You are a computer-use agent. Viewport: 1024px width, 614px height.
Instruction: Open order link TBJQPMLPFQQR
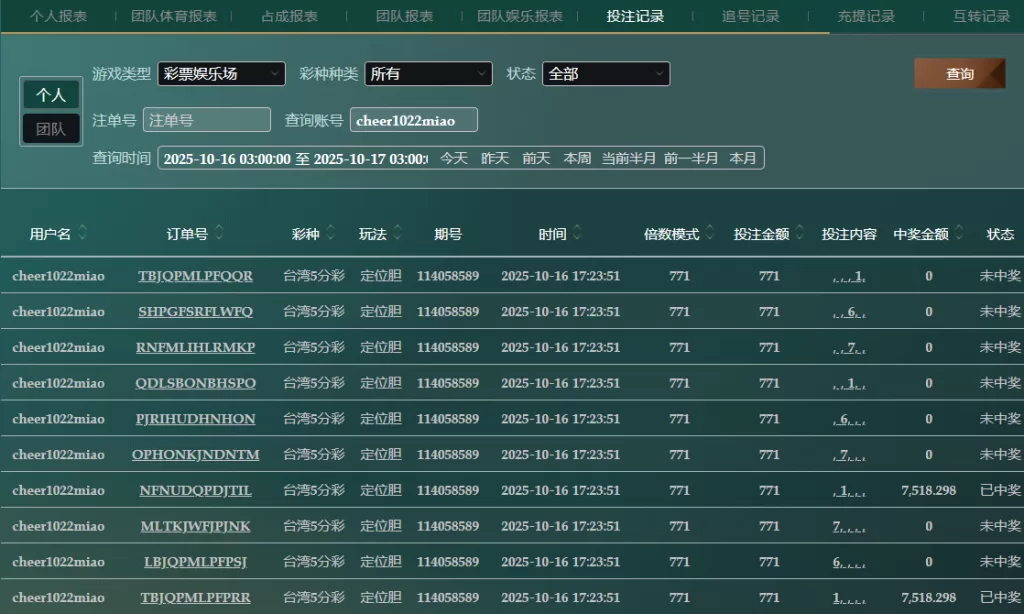[x=196, y=276]
